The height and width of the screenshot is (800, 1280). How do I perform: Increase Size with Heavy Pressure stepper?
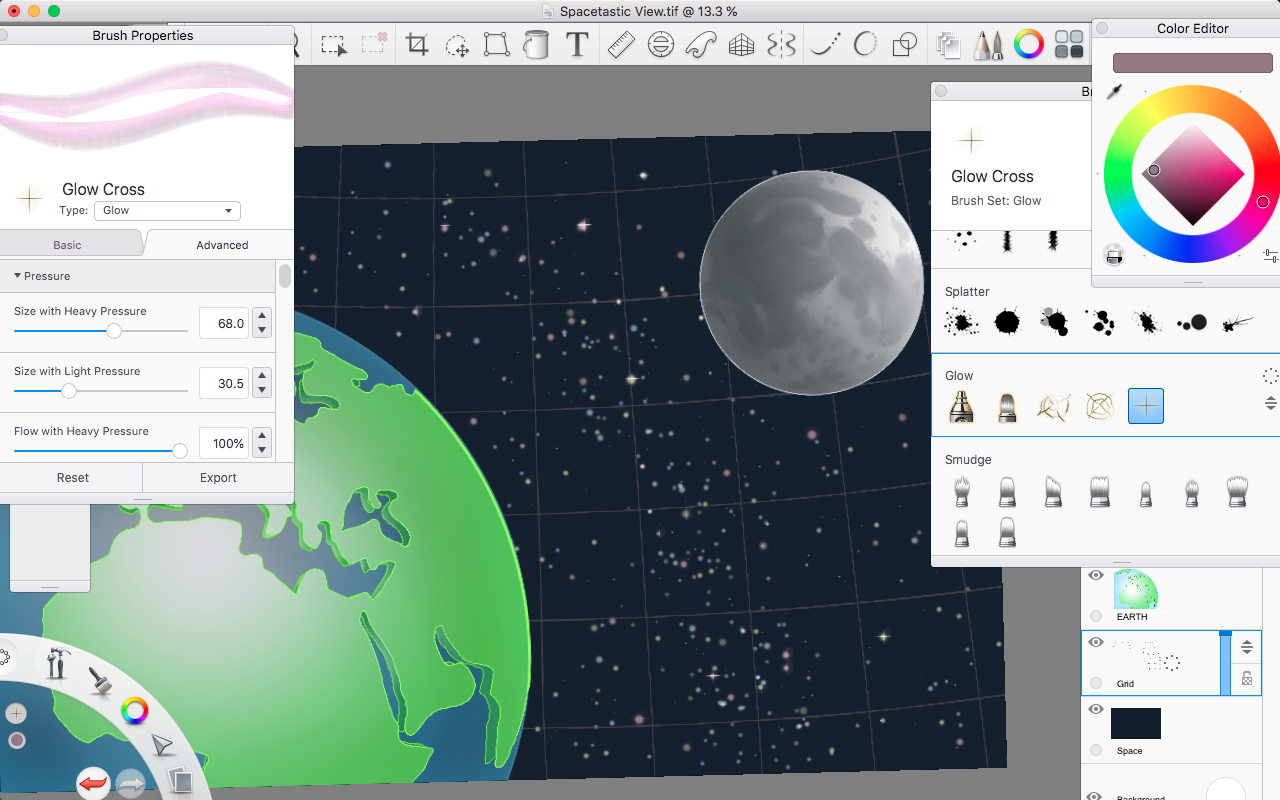pyautogui.click(x=262, y=316)
